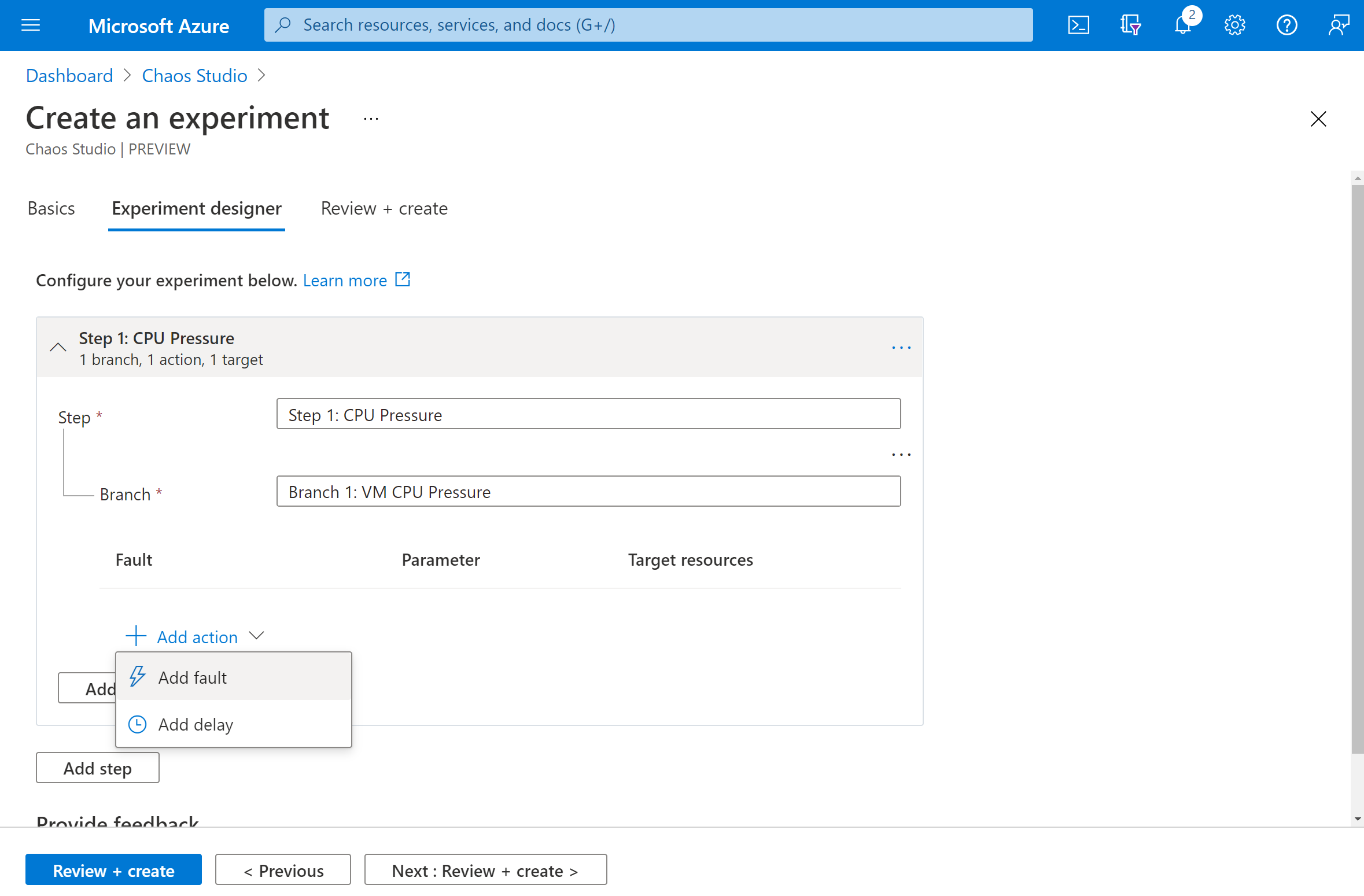Image resolution: width=1364 pixels, height=896 pixels.
Task: Click the Azure settings gear icon
Action: [1234, 25]
